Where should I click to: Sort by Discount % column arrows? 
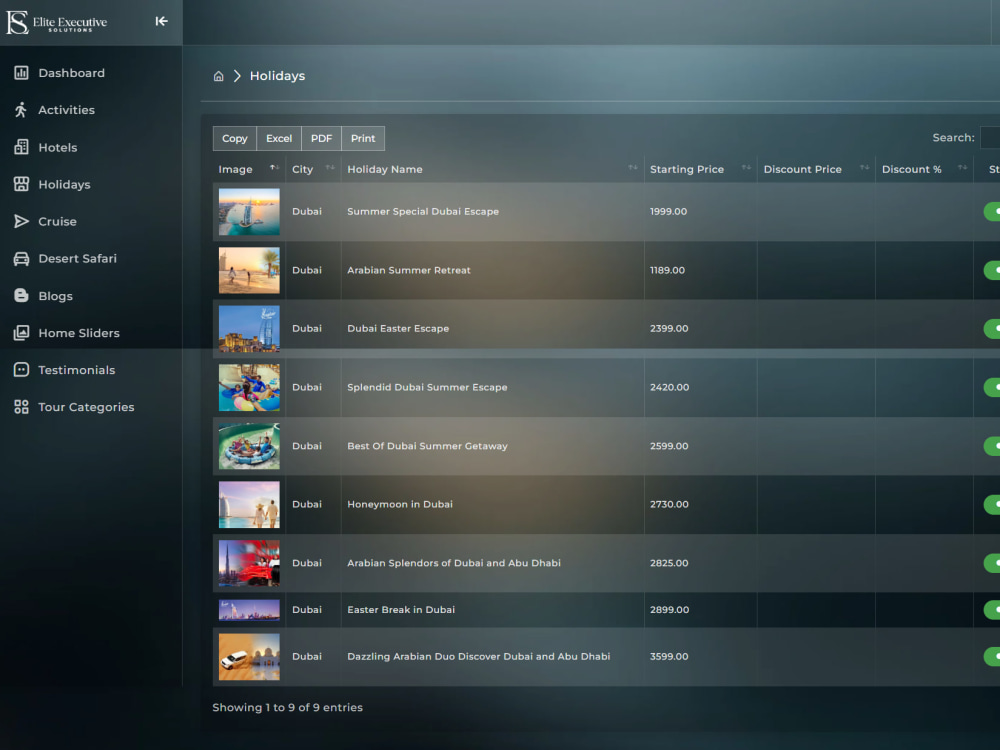tap(962, 168)
